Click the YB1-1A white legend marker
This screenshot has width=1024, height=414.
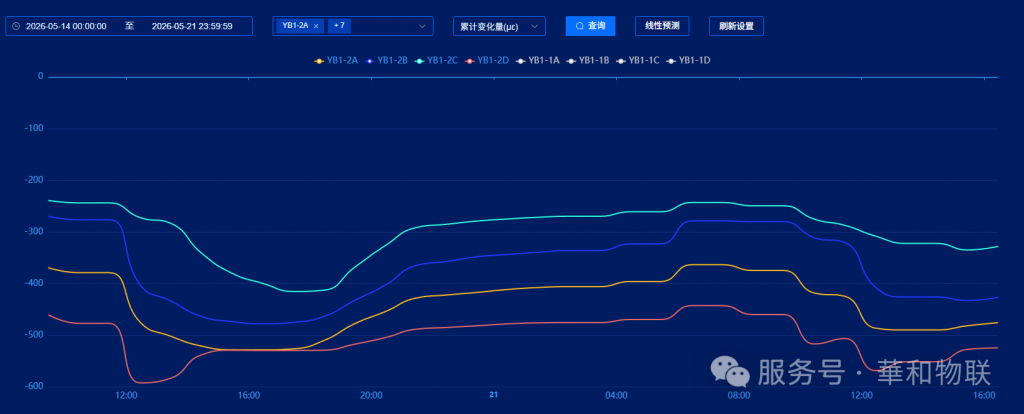[x=520, y=61]
